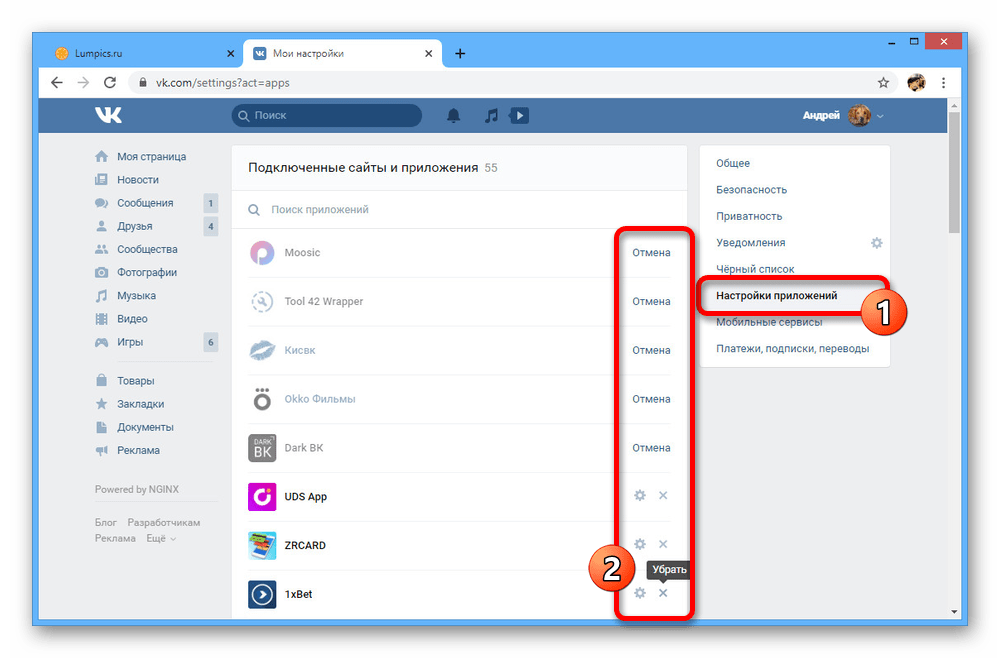Remove ZRCARD with X icon
The image size is (1000, 658).
coord(663,544)
